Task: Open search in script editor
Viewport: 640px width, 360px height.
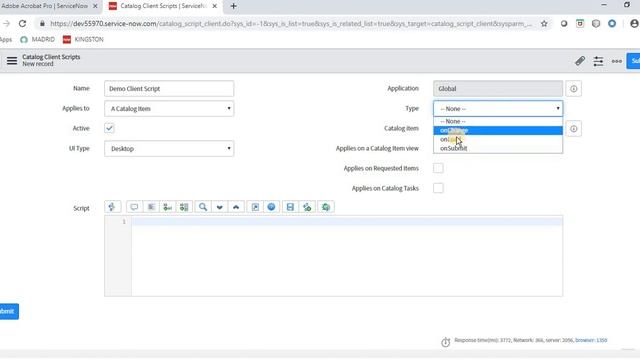Action: coord(203,207)
